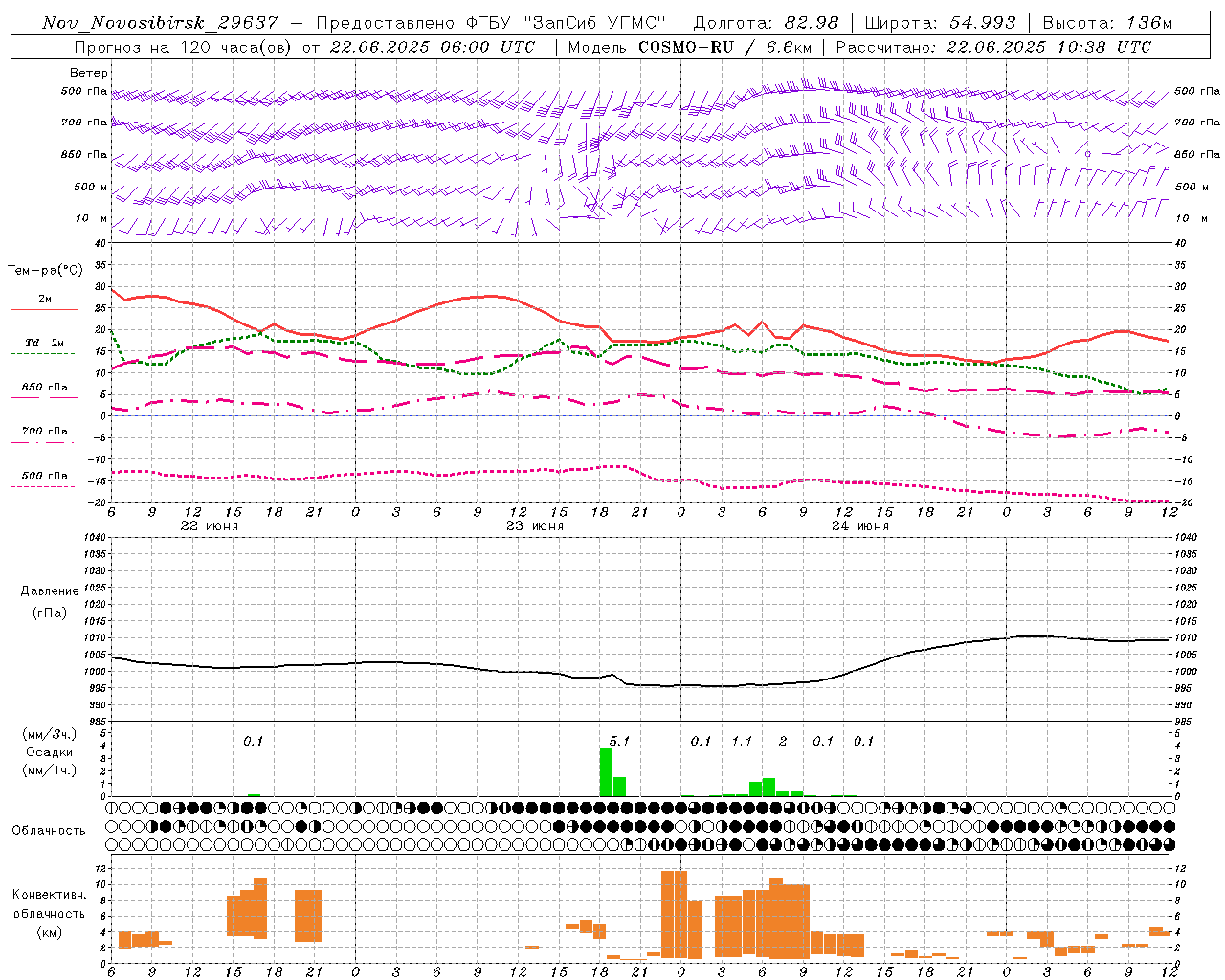This screenshot has width=1225, height=980.
Task: Click the Давление pressure label
Action: [48, 591]
